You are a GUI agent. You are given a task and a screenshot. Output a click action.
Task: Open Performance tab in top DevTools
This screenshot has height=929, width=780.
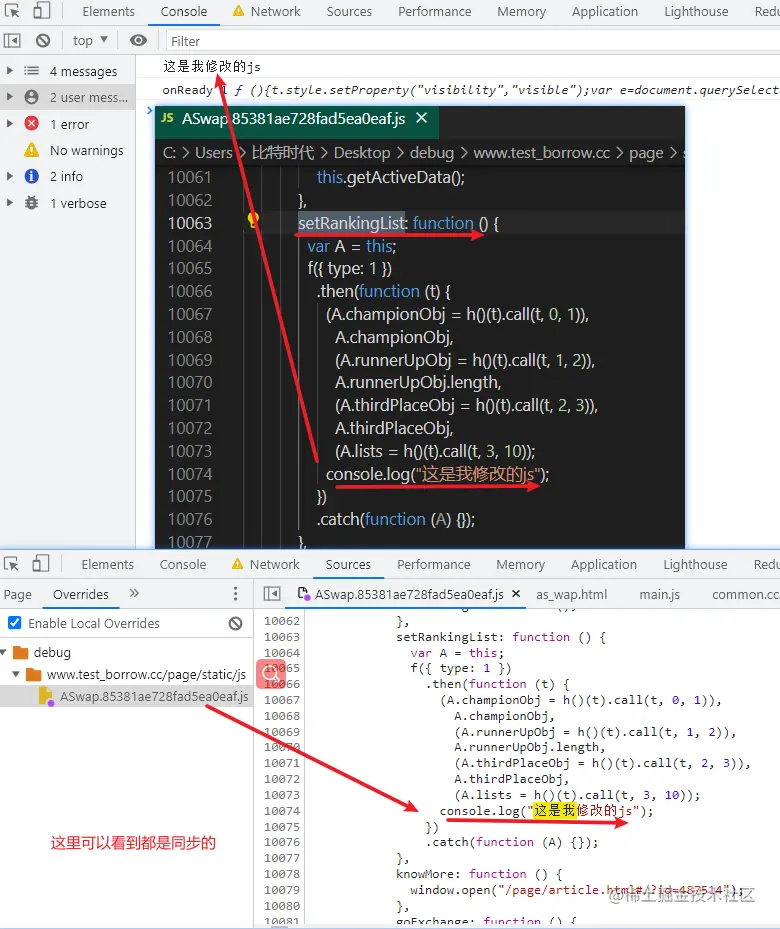pyautogui.click(x=434, y=12)
